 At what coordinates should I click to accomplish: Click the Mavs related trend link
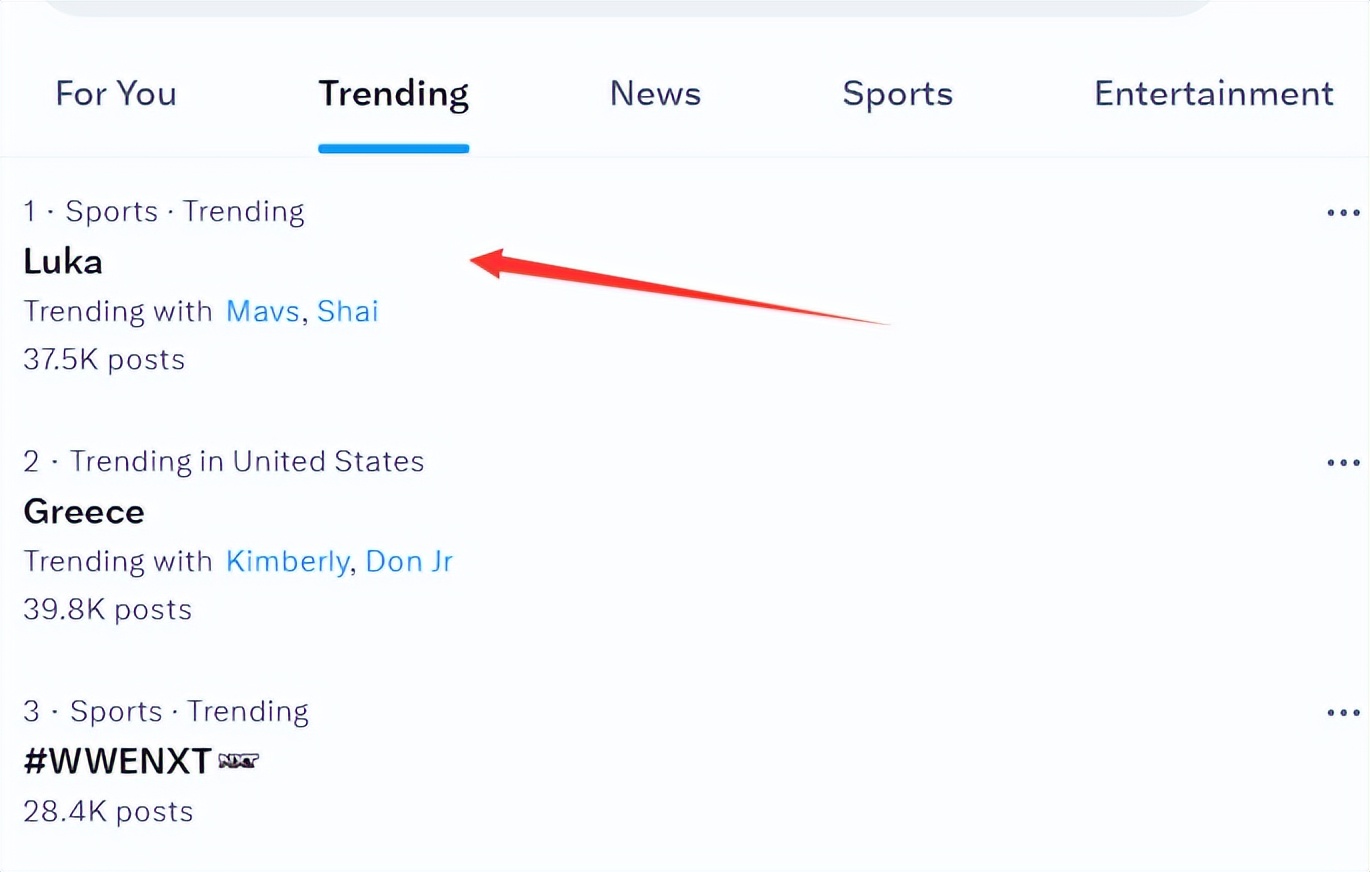point(262,311)
